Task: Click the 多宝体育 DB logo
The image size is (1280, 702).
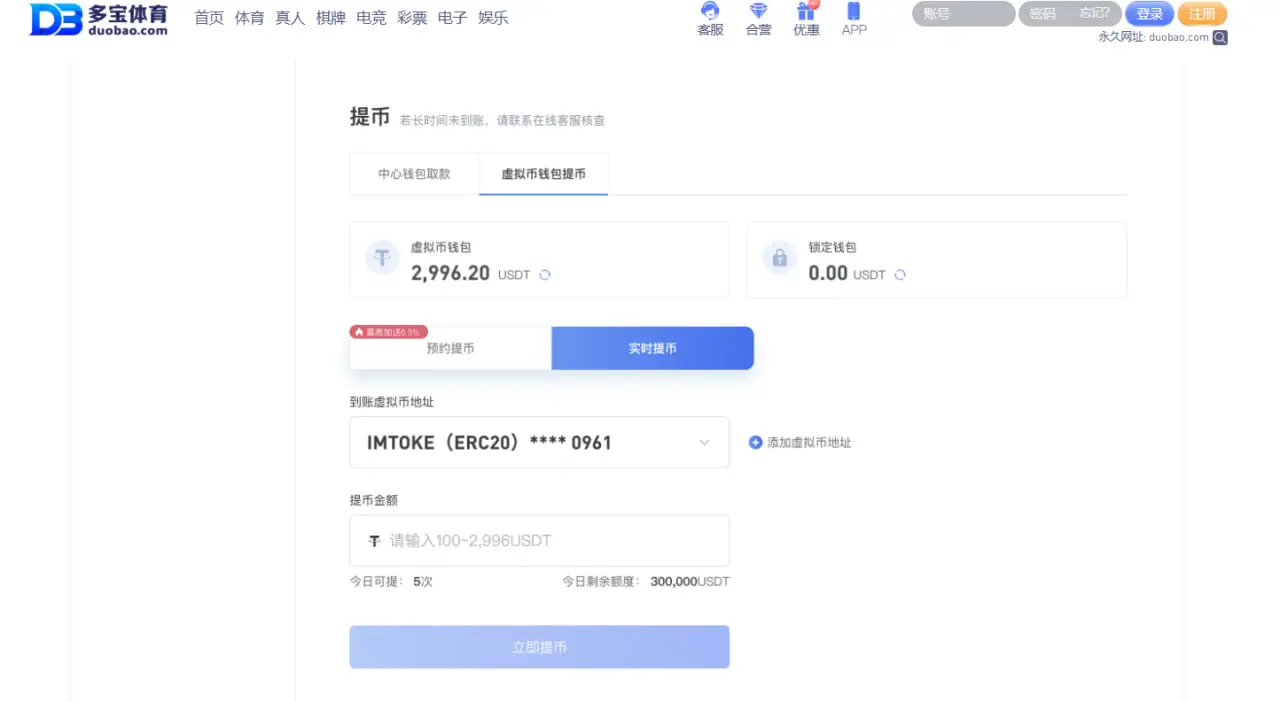Action: pyautogui.click(x=97, y=17)
